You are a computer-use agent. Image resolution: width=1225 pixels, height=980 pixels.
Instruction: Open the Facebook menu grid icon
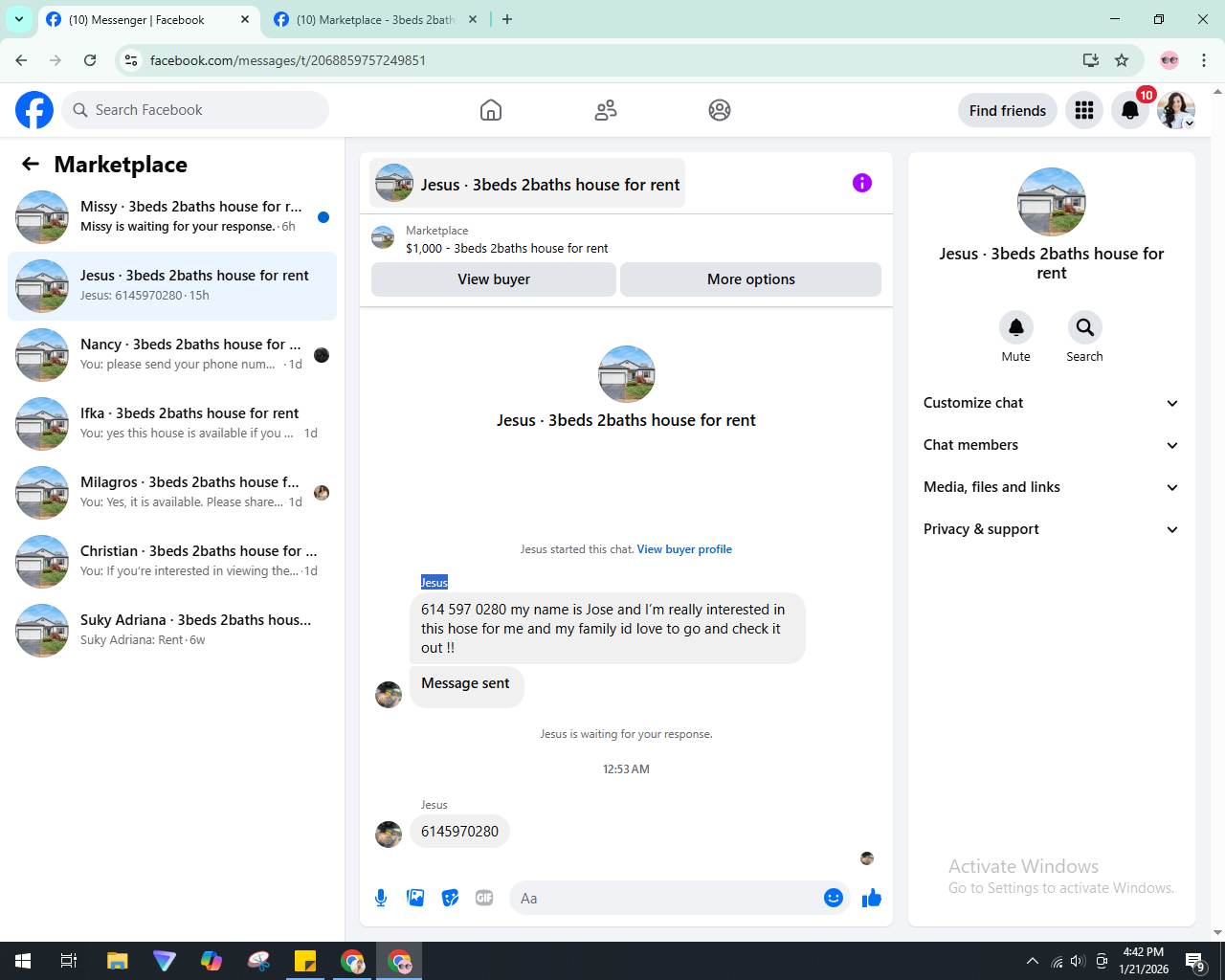[1084, 110]
